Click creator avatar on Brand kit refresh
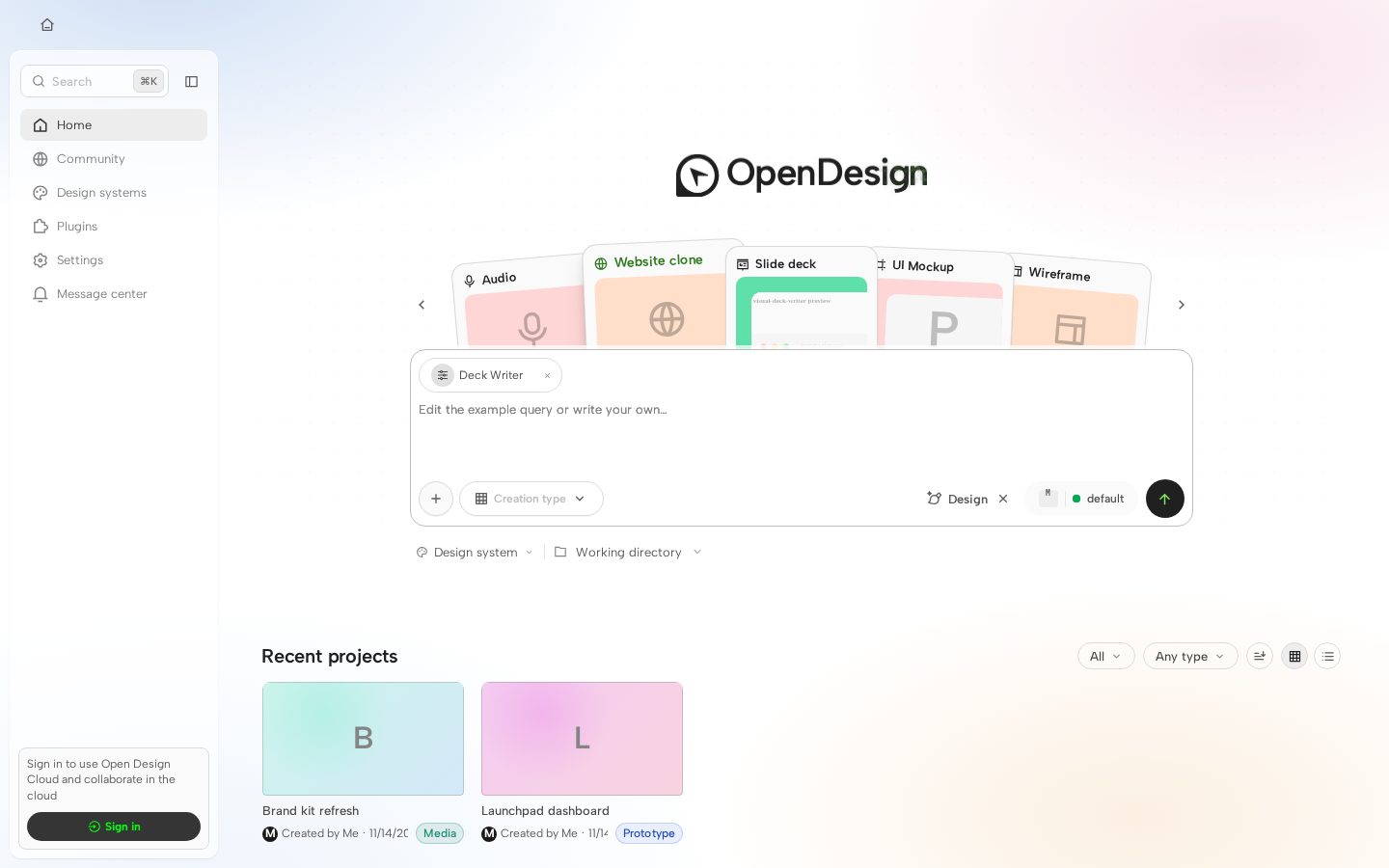Screen dimensions: 1389x868 point(270,834)
